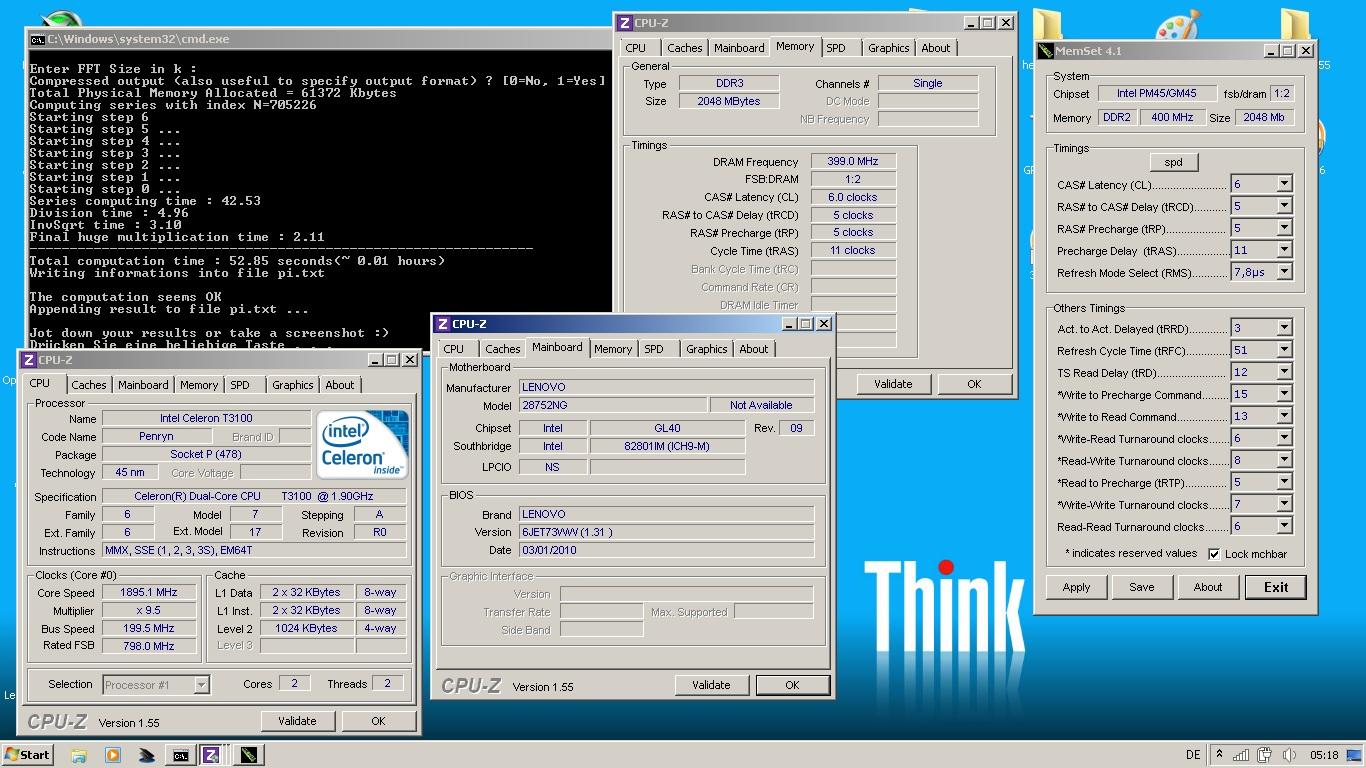Click Validate in the CPU-Z Memory window
This screenshot has width=1366, height=768.
coord(893,384)
